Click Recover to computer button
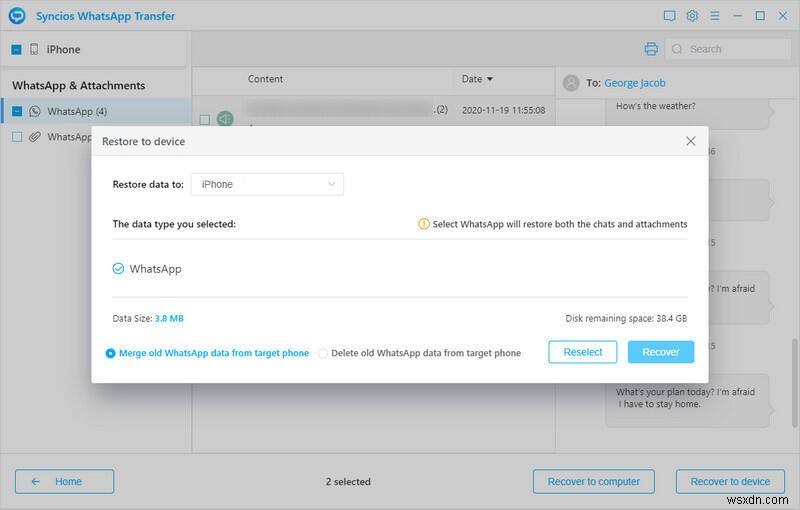800x510 pixels. click(593, 481)
